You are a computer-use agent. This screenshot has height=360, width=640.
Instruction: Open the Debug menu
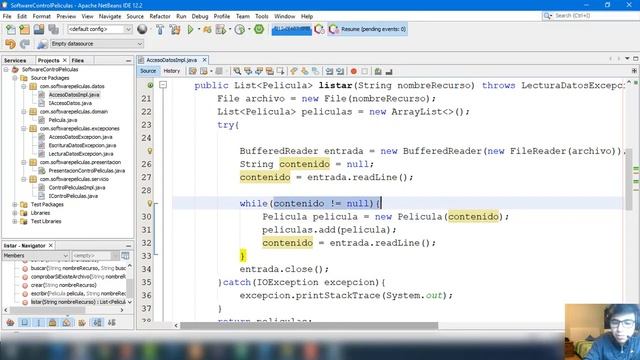coord(200,16)
